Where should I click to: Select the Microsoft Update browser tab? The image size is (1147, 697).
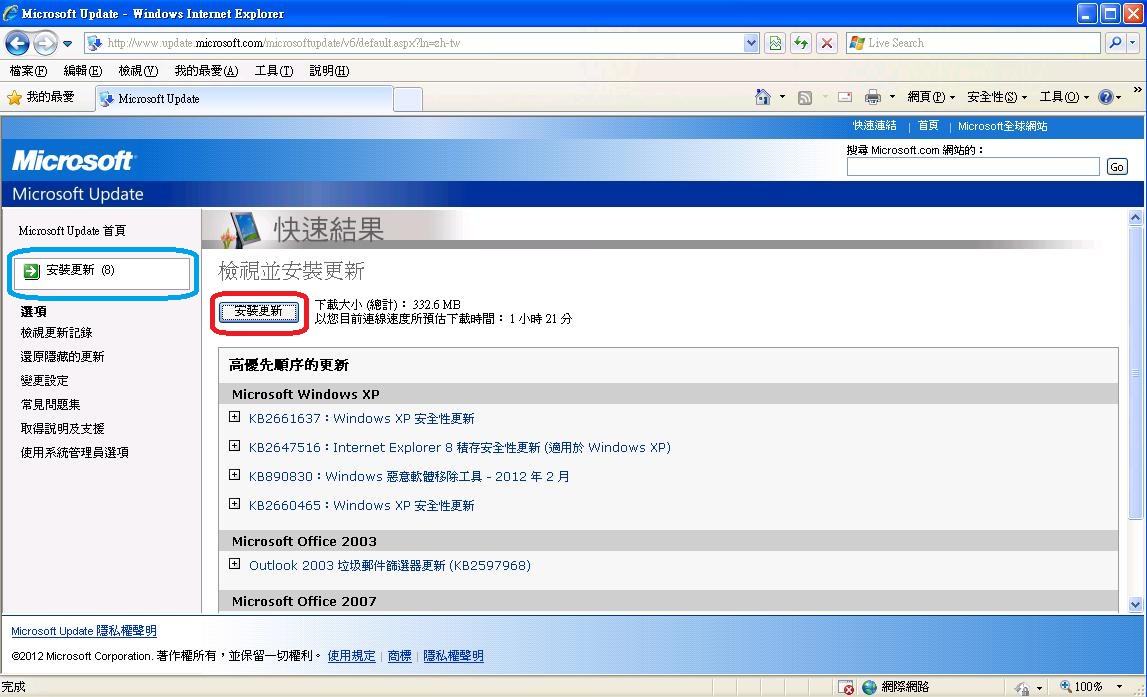[x=244, y=99]
